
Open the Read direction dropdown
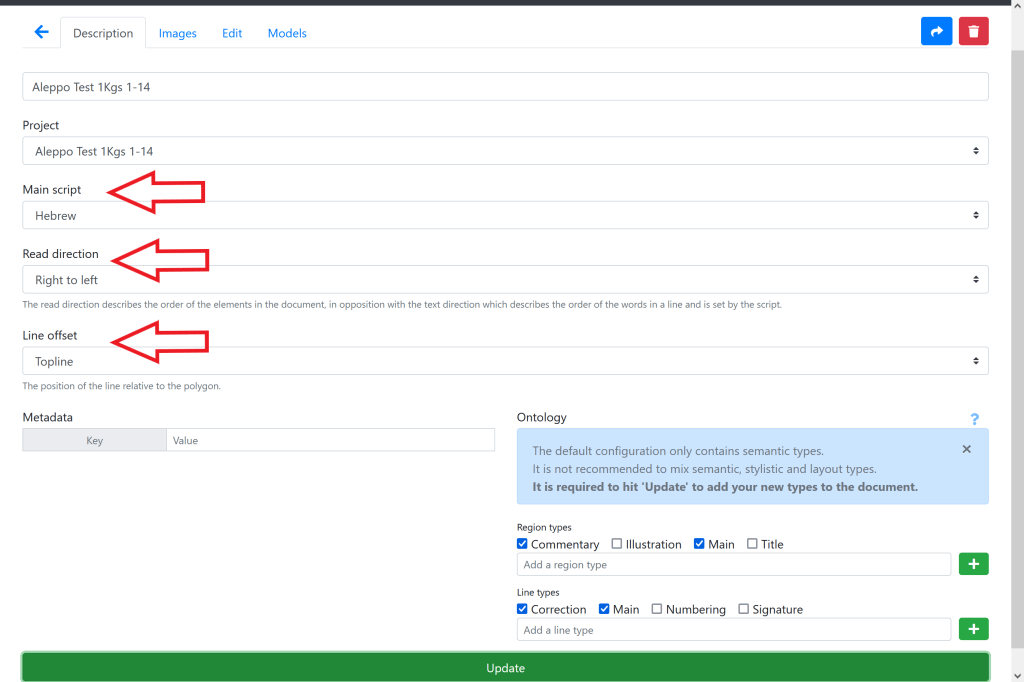505,280
